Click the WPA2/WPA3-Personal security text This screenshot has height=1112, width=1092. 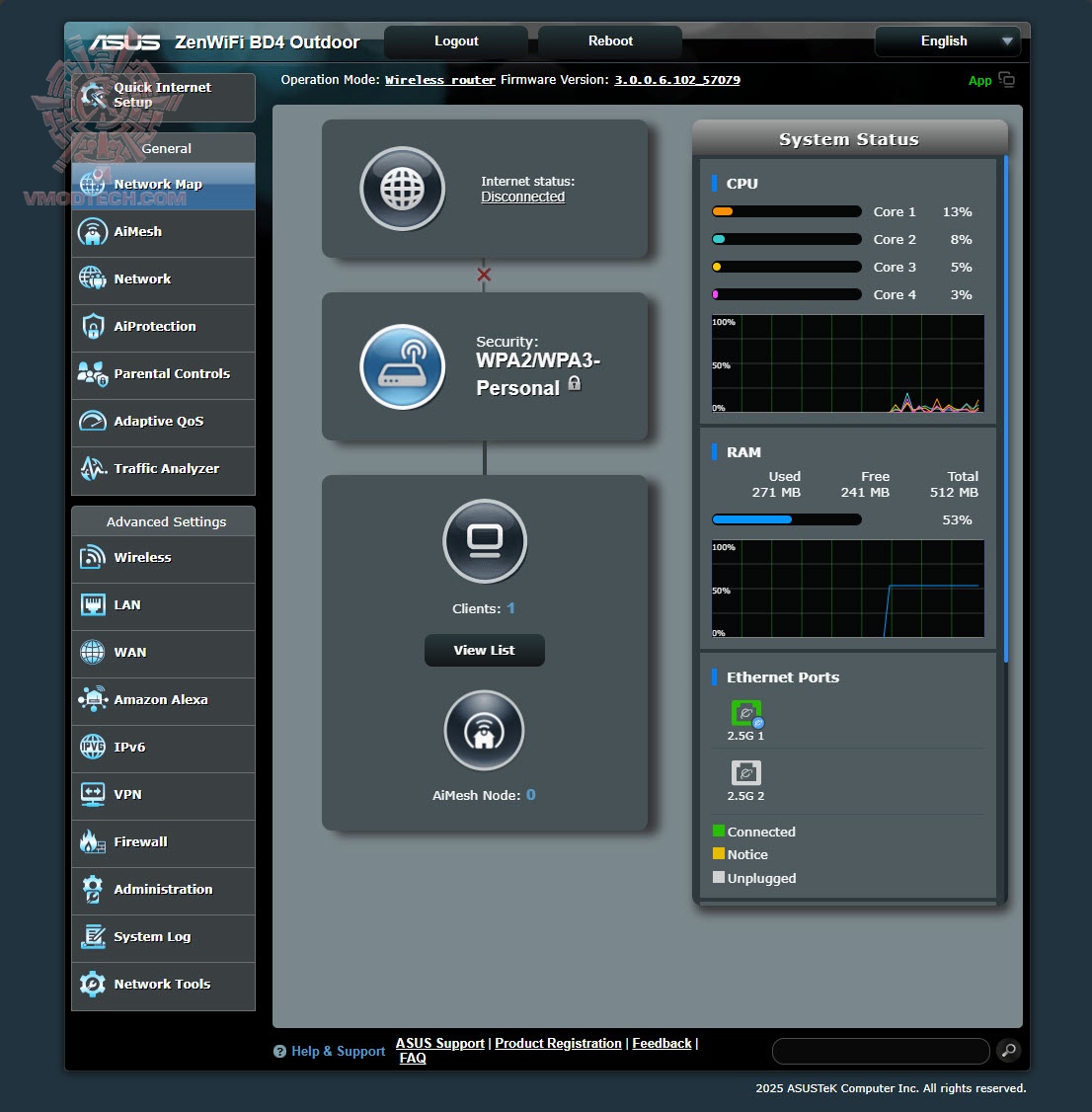tap(537, 374)
